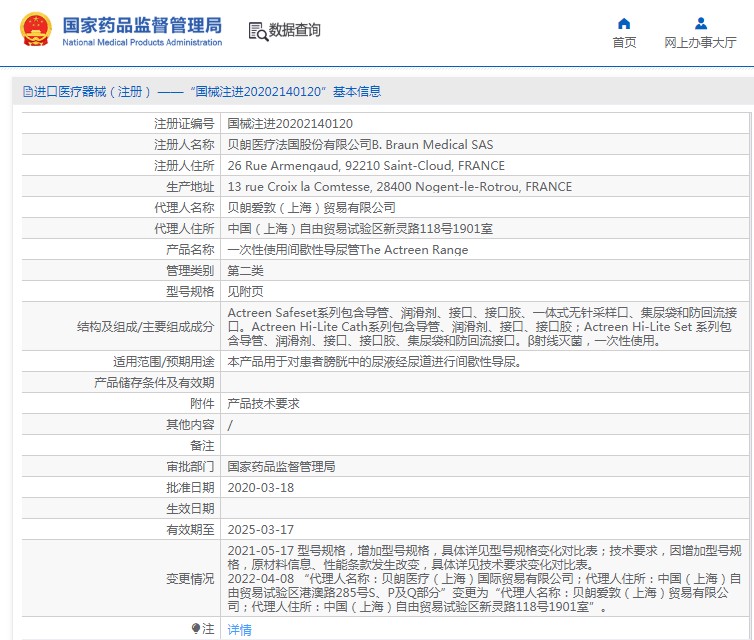Open the 详情 details link
Screen dimensions: 754x640
[239, 629]
